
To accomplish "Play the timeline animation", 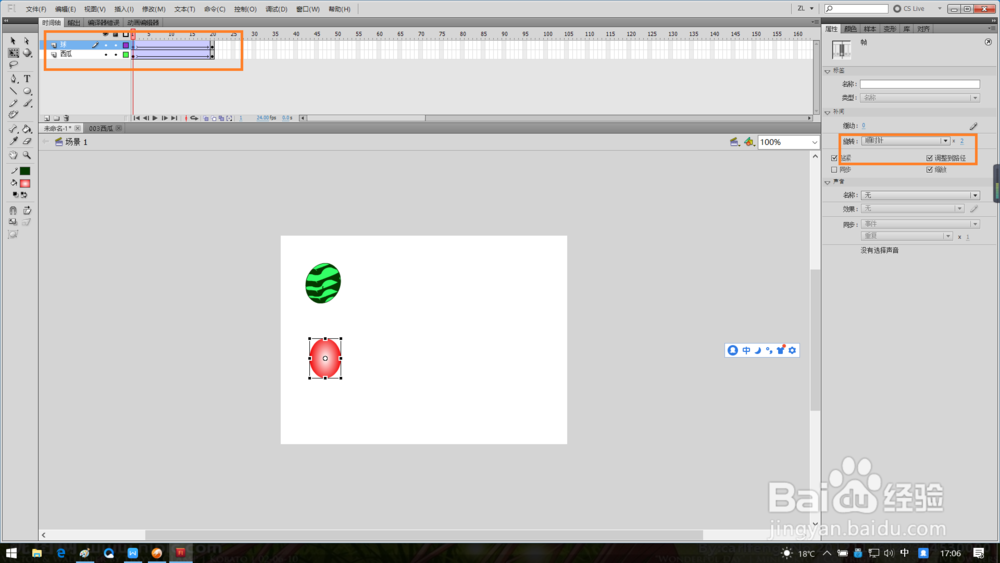I will click(x=154, y=119).
